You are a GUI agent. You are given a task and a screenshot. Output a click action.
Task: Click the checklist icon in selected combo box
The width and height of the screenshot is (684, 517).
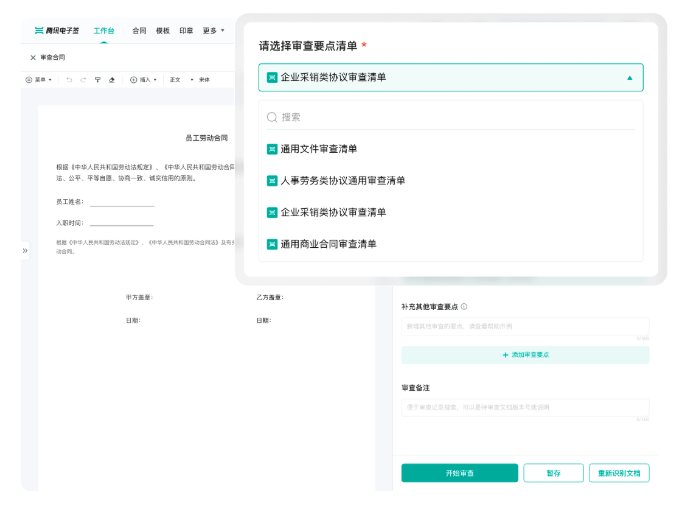pos(272,78)
